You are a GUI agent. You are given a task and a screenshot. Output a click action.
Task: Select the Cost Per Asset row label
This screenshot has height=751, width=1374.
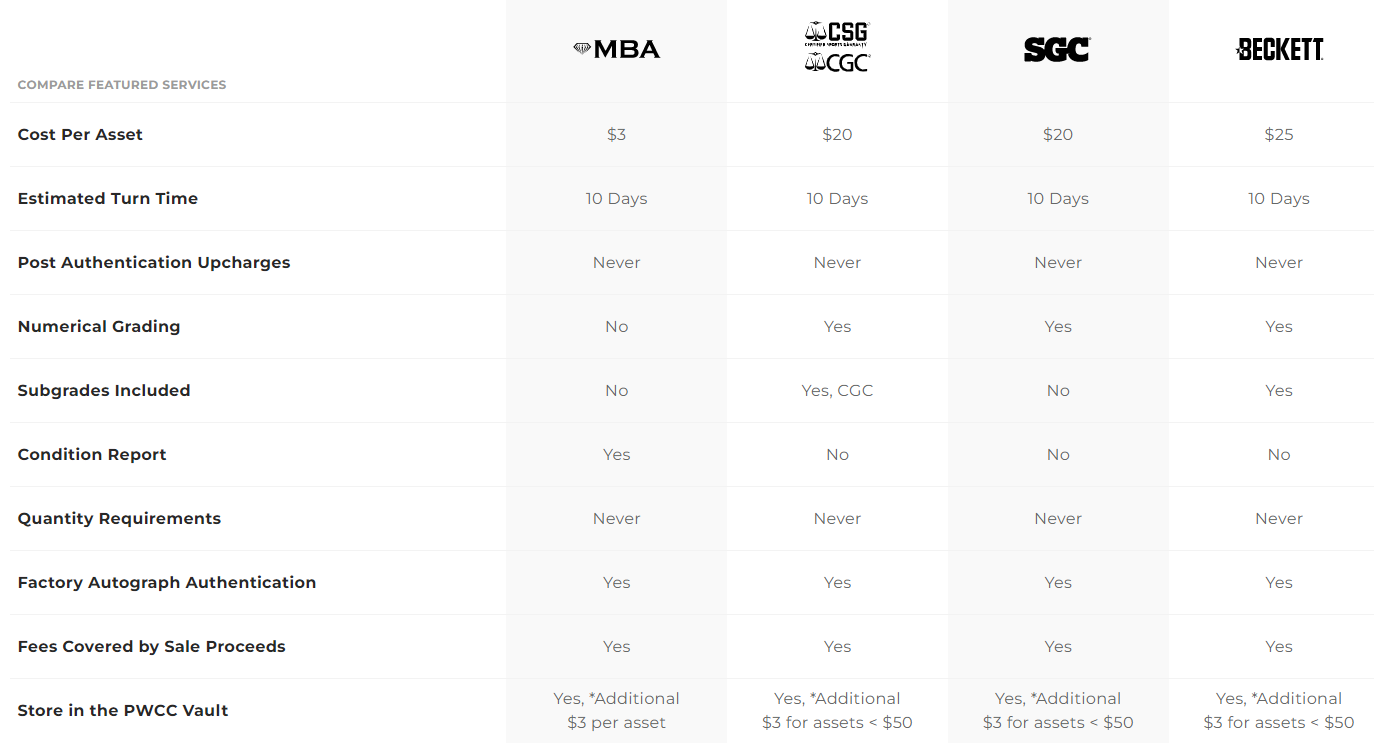click(80, 134)
